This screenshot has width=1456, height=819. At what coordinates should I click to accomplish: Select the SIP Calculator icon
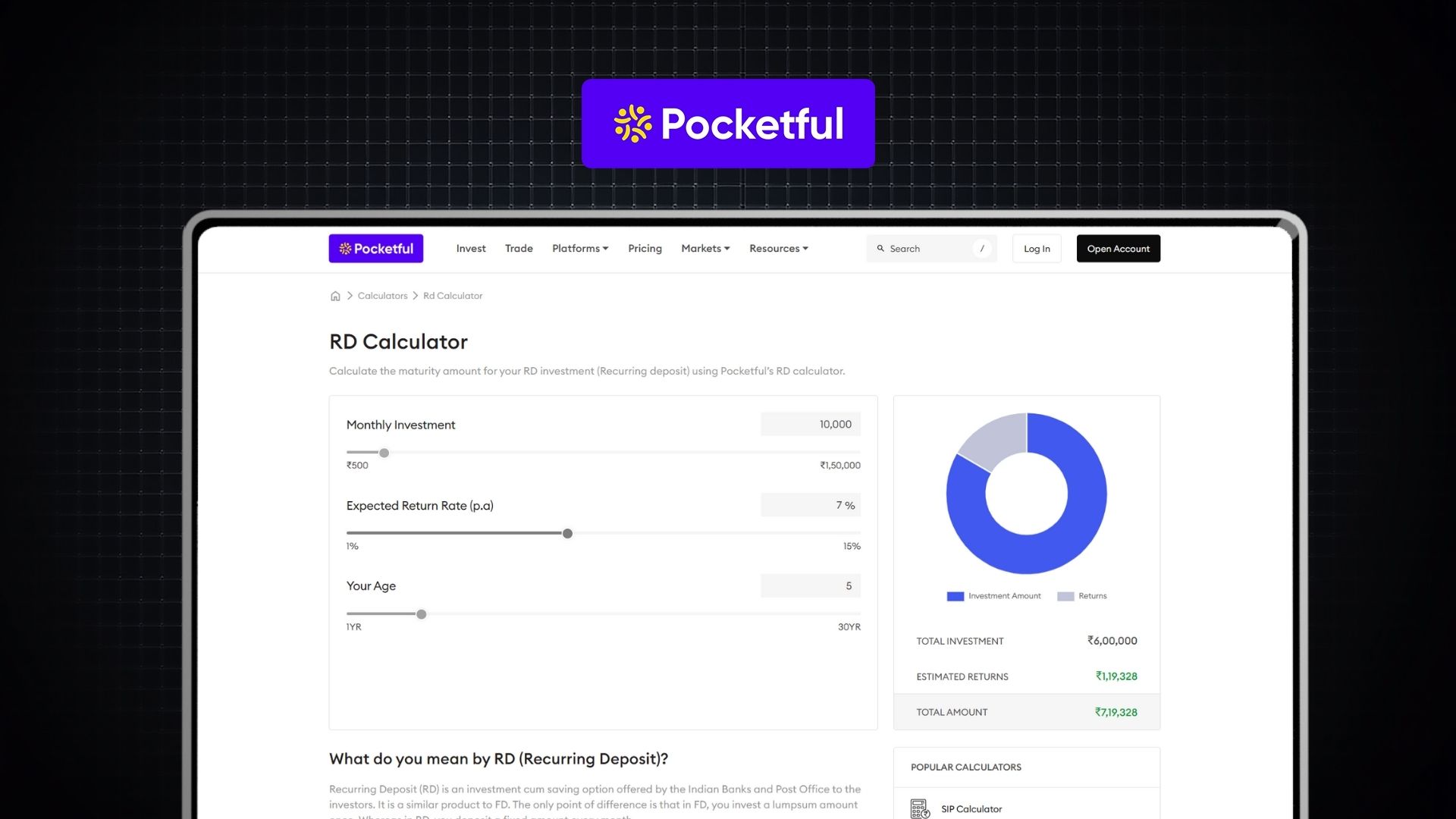pos(920,808)
